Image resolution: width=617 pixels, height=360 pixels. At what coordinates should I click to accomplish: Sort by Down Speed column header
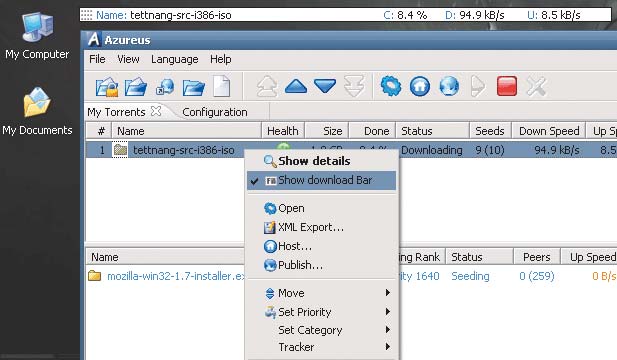click(x=549, y=131)
